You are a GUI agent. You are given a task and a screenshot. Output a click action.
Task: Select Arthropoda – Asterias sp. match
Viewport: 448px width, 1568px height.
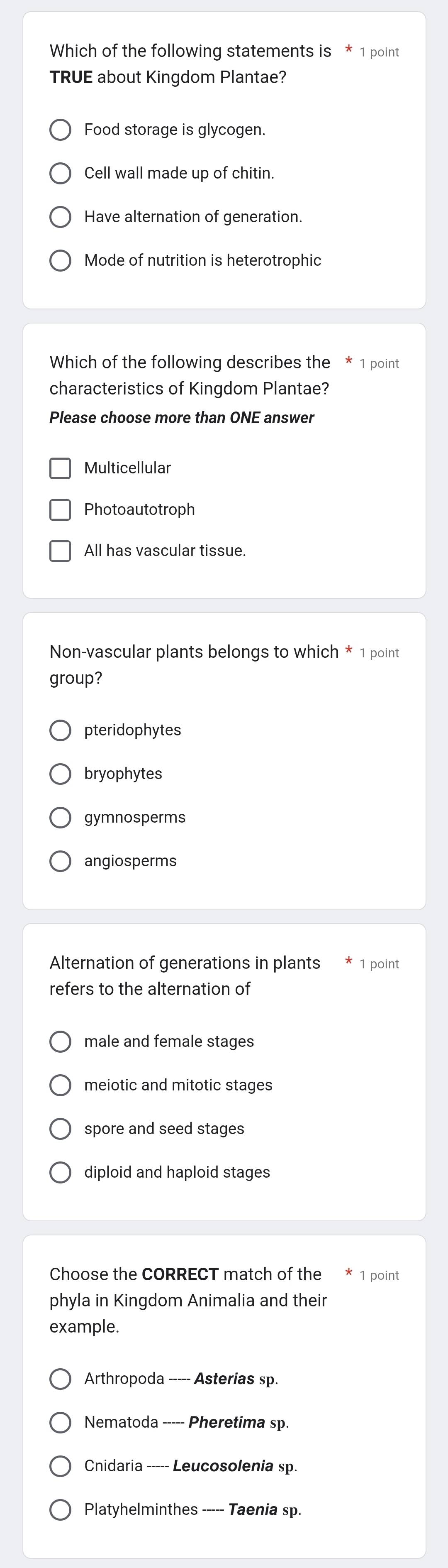(x=60, y=1379)
